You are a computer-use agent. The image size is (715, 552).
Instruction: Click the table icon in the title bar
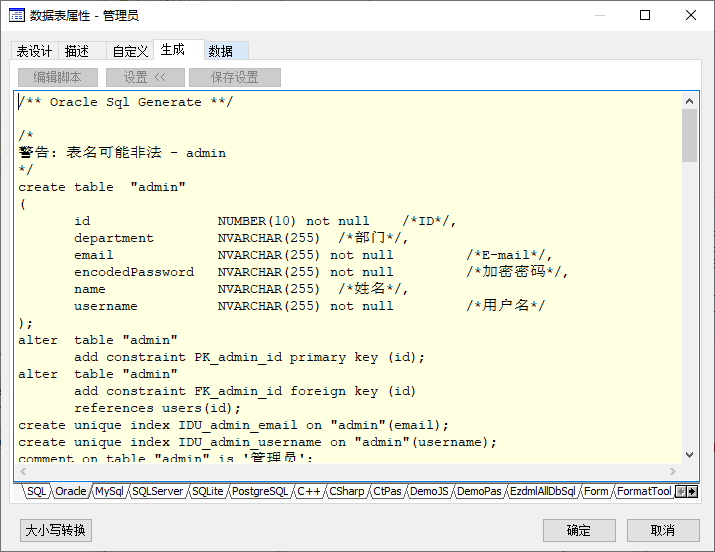click(x=16, y=15)
